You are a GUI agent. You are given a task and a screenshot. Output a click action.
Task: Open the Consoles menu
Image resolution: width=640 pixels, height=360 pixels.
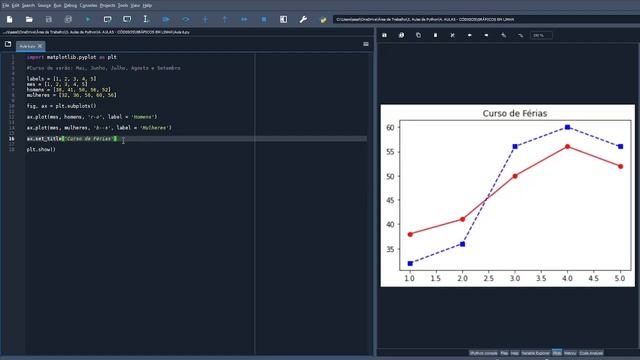coord(88,5)
